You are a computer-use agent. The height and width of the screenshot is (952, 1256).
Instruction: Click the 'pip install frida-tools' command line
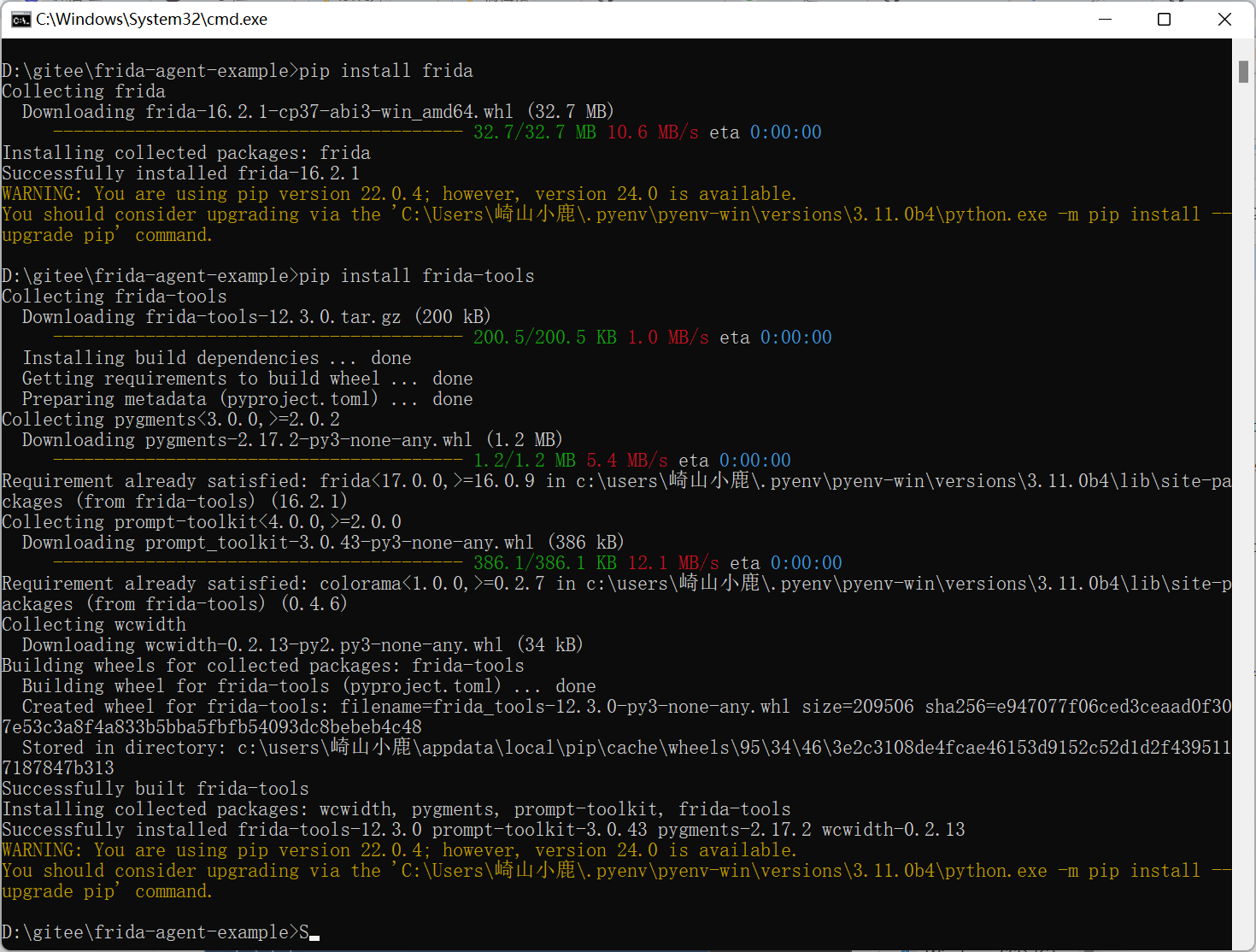pyautogui.click(x=416, y=276)
